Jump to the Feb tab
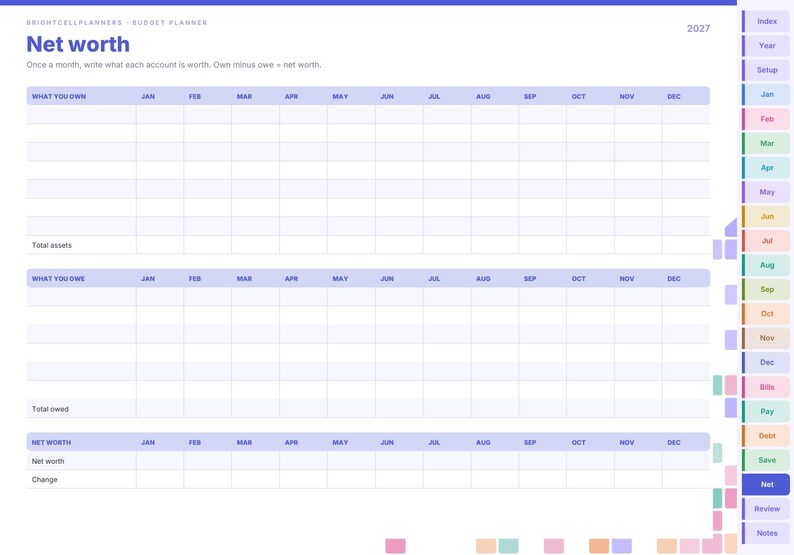The height and width of the screenshot is (555, 794). click(x=766, y=119)
